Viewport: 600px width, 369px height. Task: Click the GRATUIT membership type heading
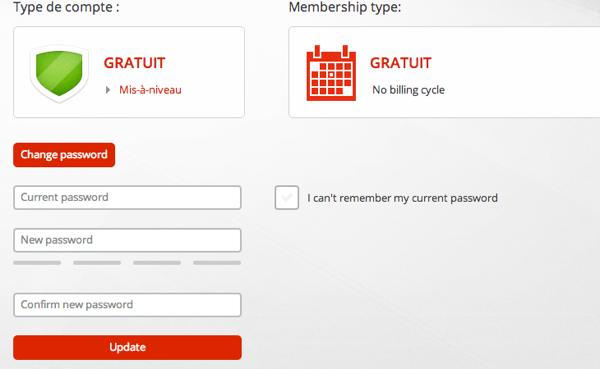[401, 63]
